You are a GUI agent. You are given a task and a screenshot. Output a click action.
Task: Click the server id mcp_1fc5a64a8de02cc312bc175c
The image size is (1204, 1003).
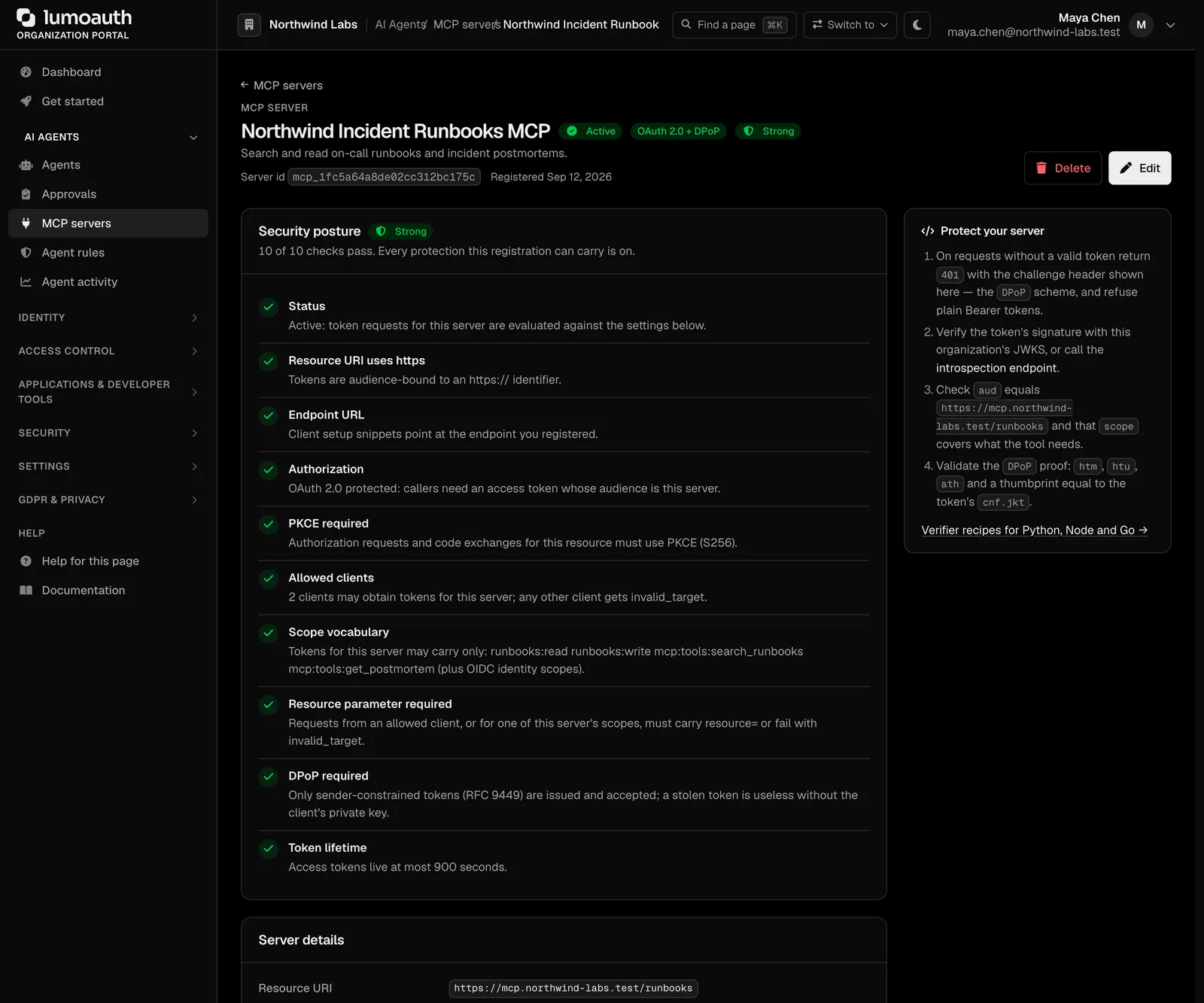point(384,177)
